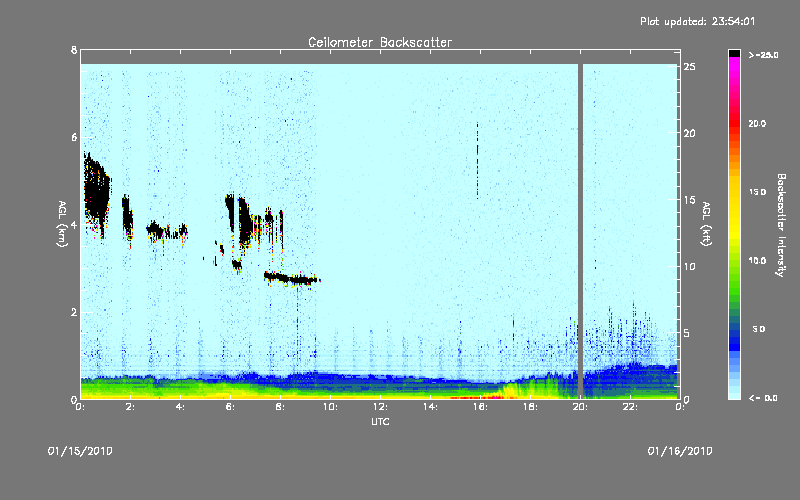Click the '8' km tick on left axis
This screenshot has height=500, width=800.
74,50
